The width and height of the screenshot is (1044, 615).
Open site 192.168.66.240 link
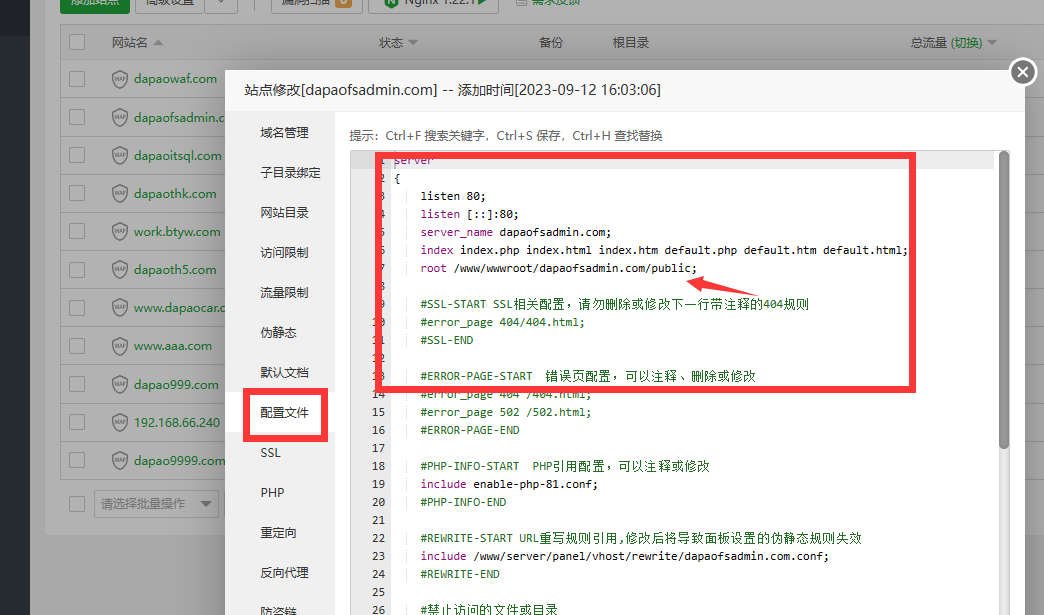tap(176, 423)
